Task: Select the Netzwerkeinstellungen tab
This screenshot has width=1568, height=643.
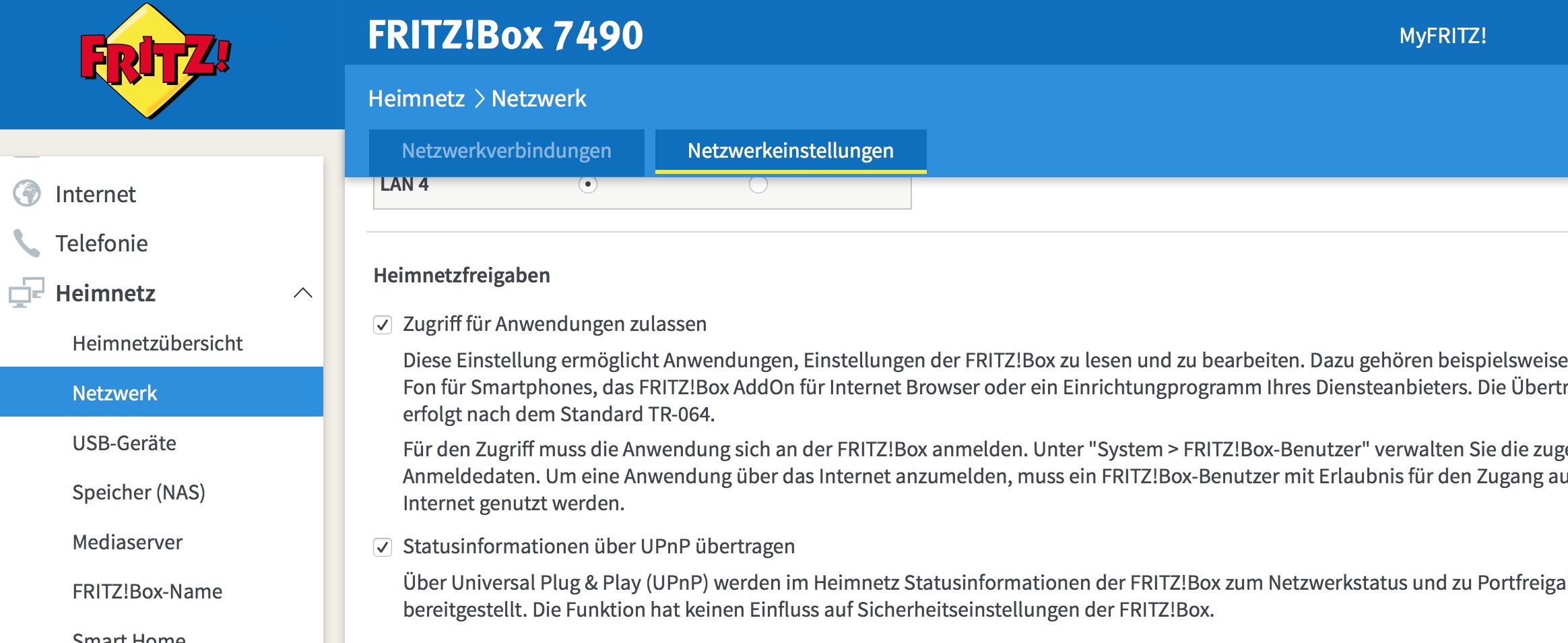Action: tap(790, 151)
